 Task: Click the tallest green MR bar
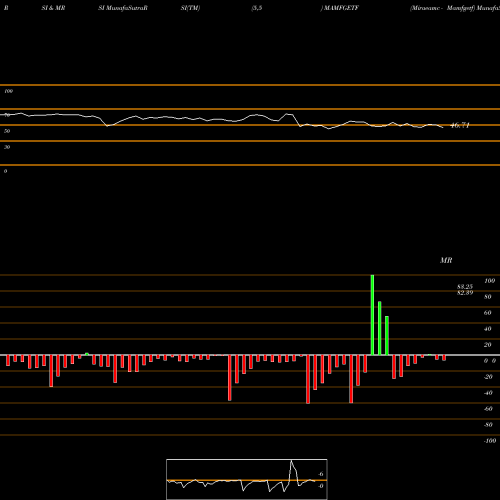click(x=372, y=315)
